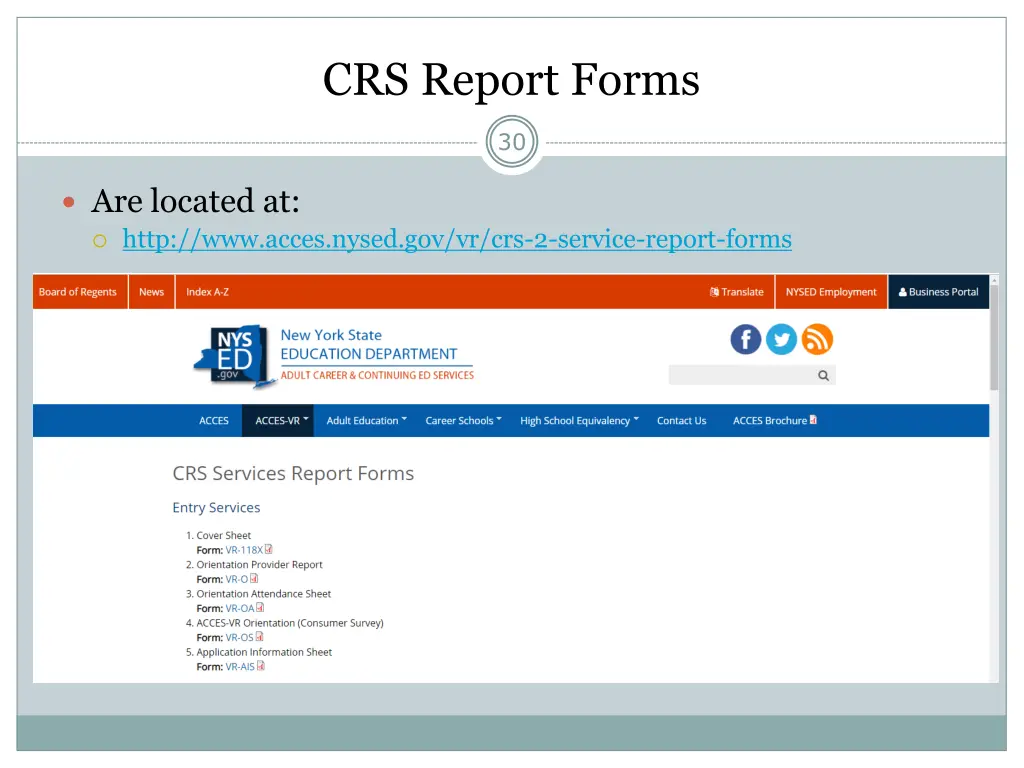The height and width of the screenshot is (768, 1024).
Task: Click the Orientation Provider Report item
Action: click(x=259, y=564)
